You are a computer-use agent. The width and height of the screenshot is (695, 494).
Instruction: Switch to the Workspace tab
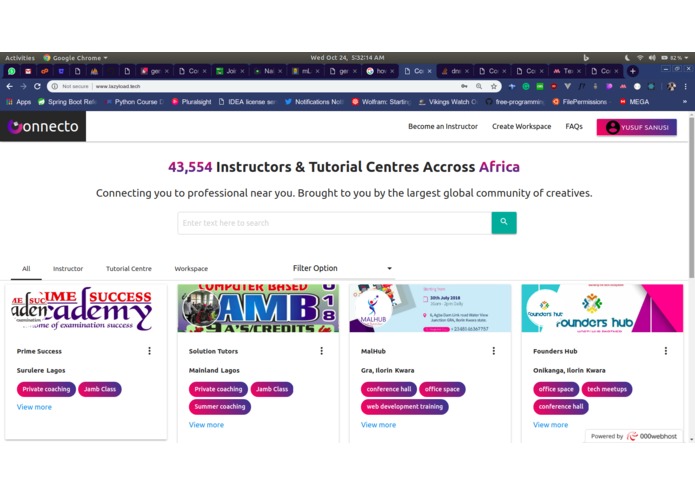[191, 268]
